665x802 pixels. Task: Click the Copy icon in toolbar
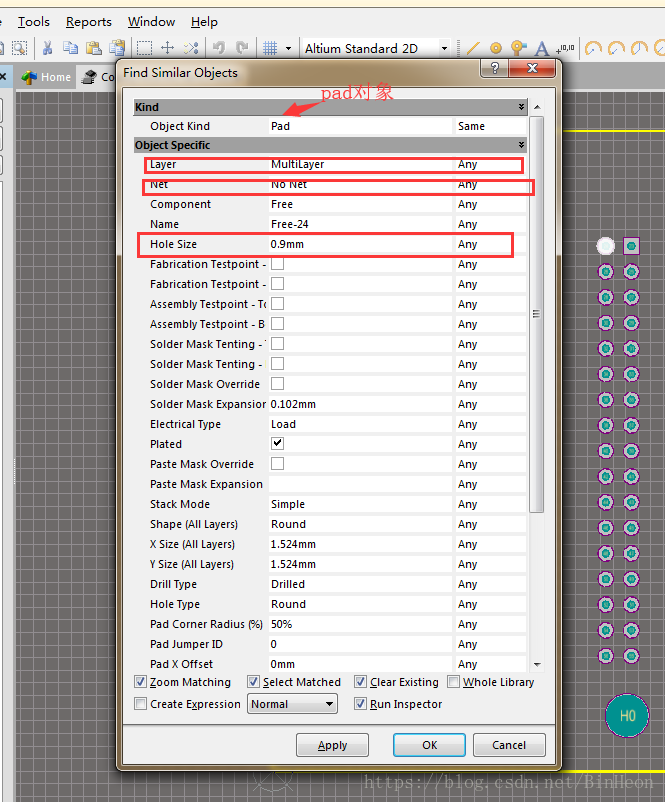pos(70,48)
